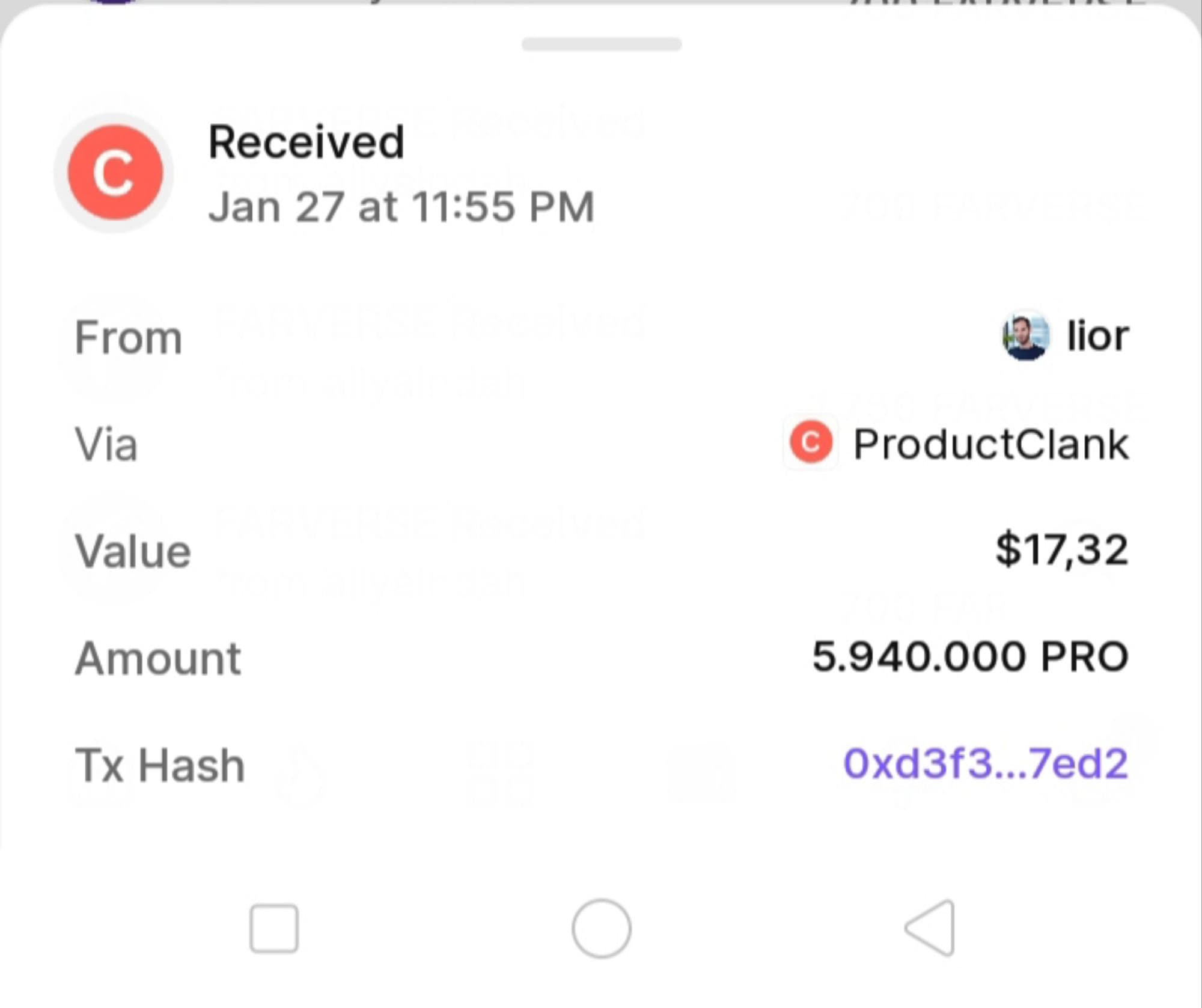The height and width of the screenshot is (1008, 1202).
Task: Tap the Tx Hash row label
Action: tap(160, 765)
